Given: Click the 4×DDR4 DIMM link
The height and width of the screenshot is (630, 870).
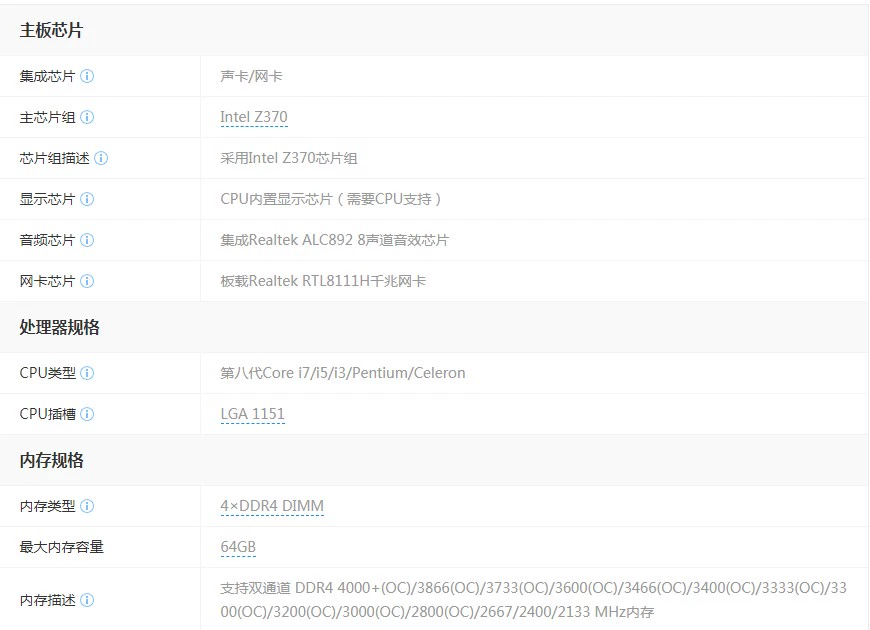Looking at the screenshot, I should coord(272,506).
